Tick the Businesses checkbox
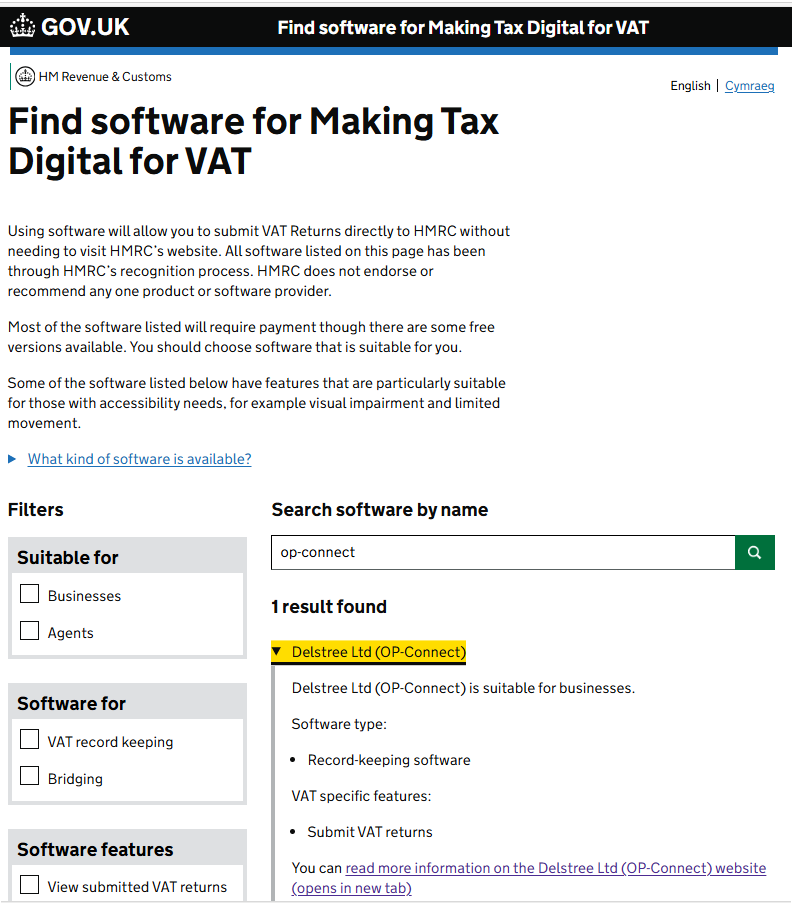Viewport: 792px width, 910px height. [x=30, y=594]
